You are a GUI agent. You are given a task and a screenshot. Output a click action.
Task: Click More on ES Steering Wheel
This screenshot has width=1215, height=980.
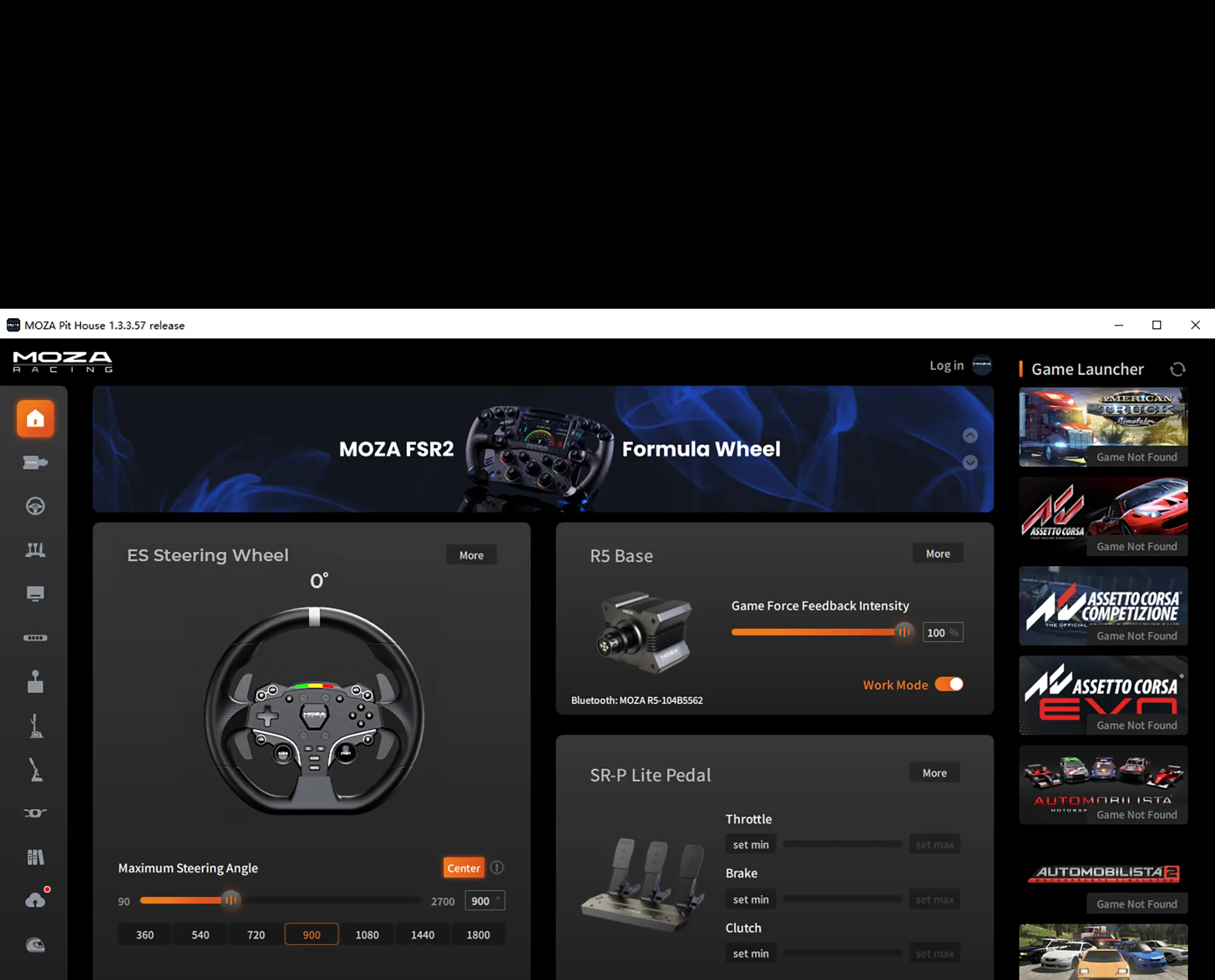471,555
